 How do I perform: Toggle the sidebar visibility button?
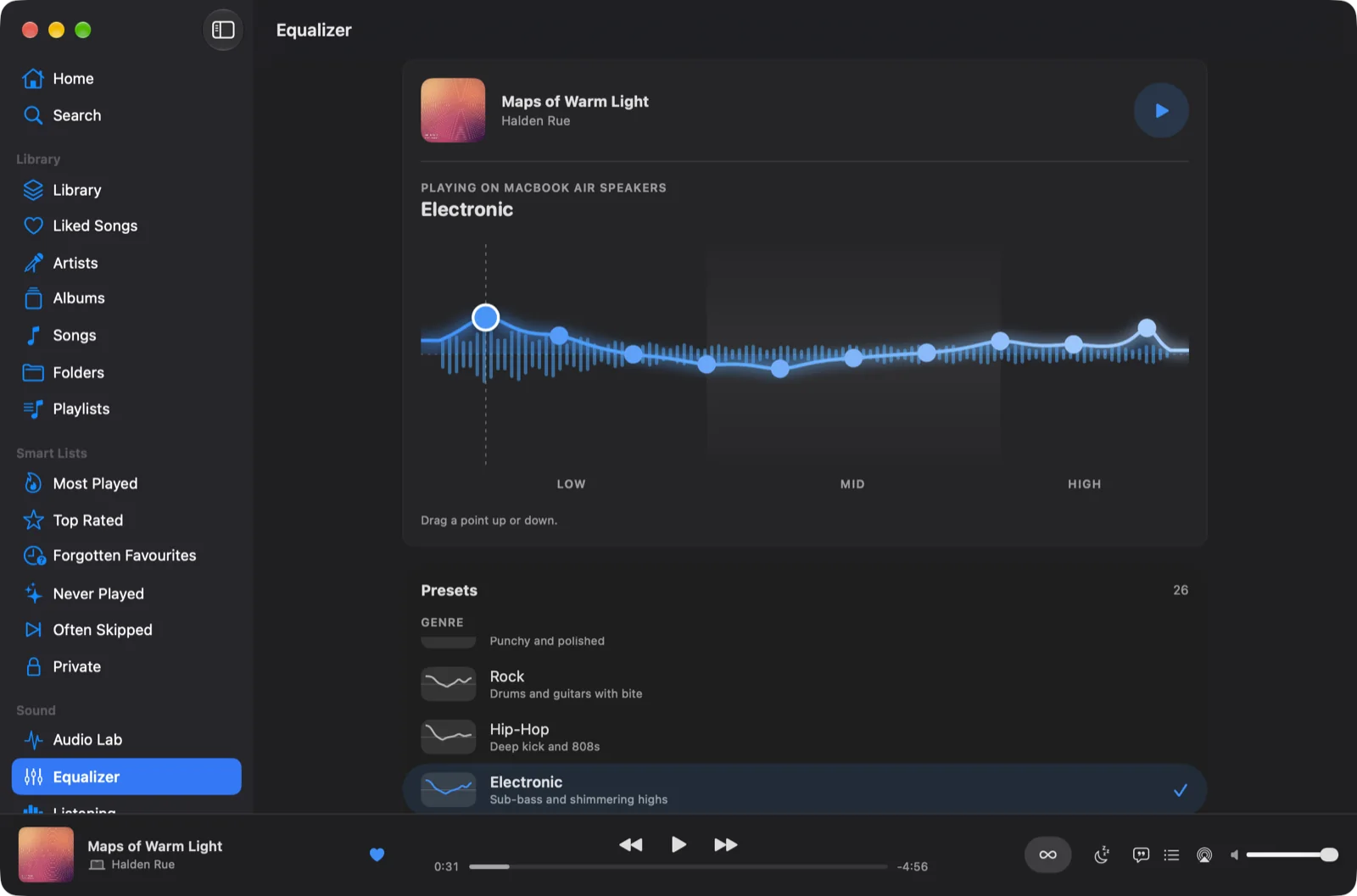click(223, 30)
